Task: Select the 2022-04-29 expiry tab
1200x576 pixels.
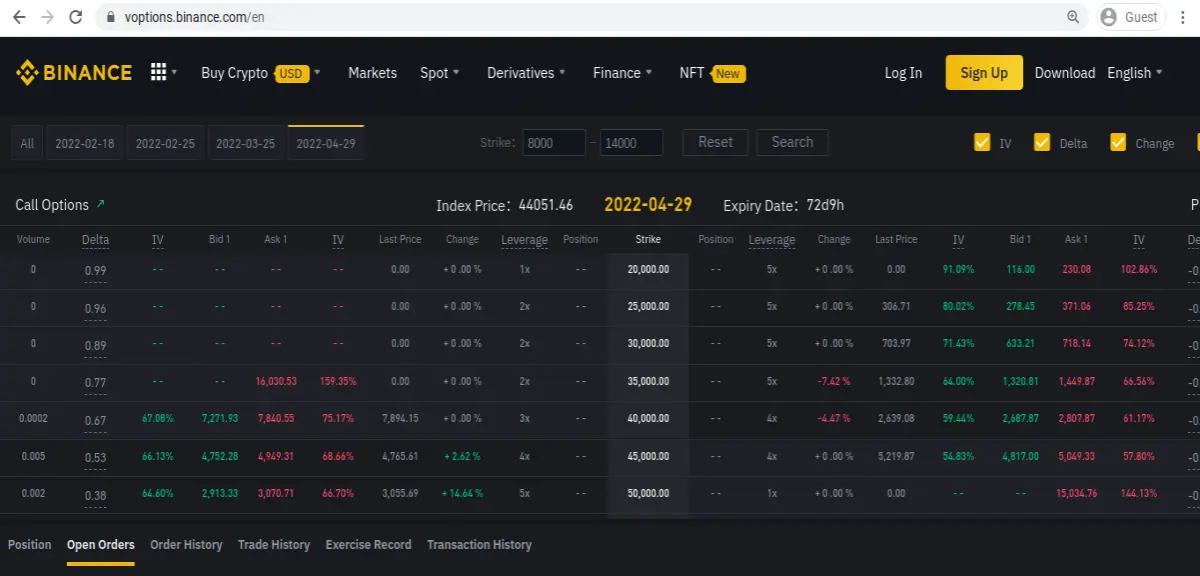Action: click(x=326, y=143)
